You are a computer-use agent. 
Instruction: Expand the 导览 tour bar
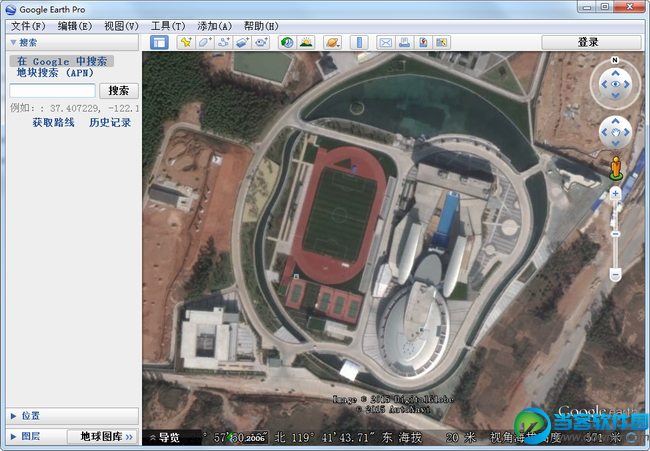[165, 437]
